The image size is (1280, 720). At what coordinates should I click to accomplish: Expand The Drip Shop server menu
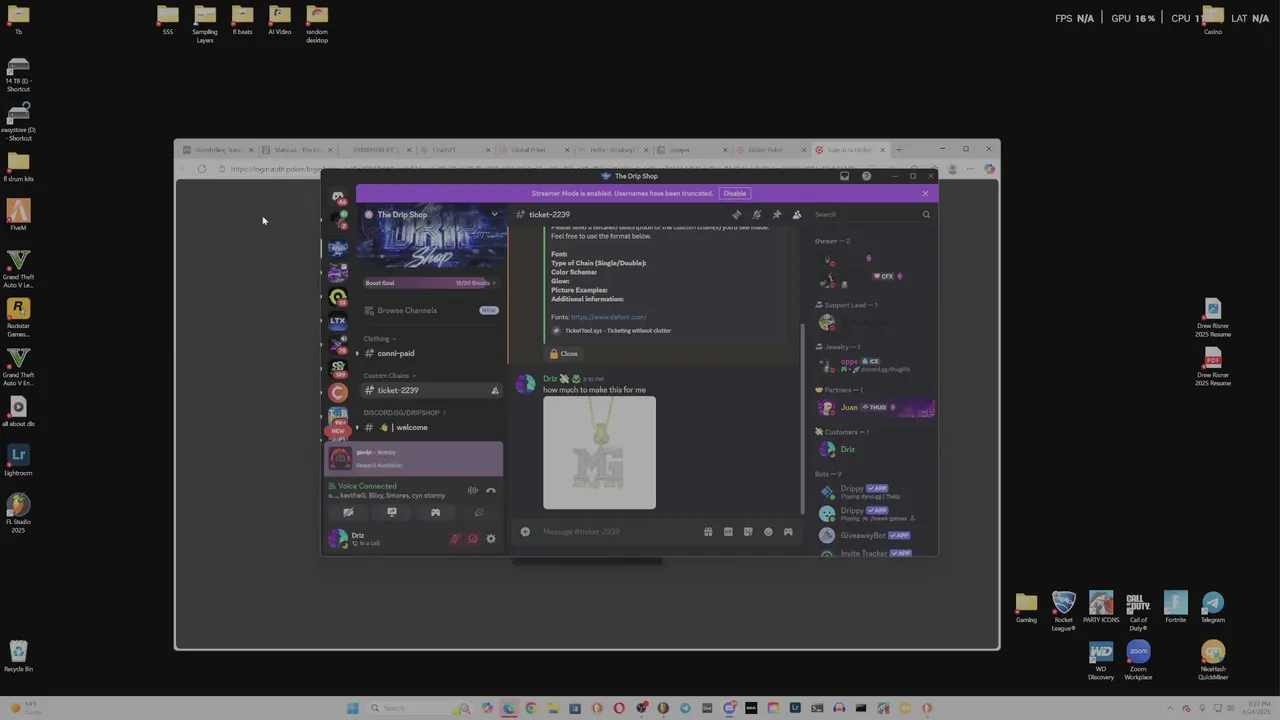click(494, 214)
